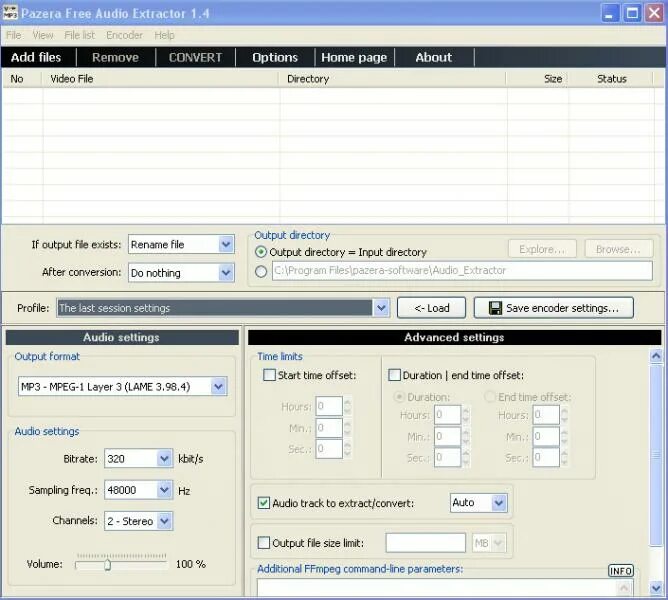This screenshot has height=600, width=668.
Task: Enable the Start time offset checkbox
Action: (x=269, y=375)
